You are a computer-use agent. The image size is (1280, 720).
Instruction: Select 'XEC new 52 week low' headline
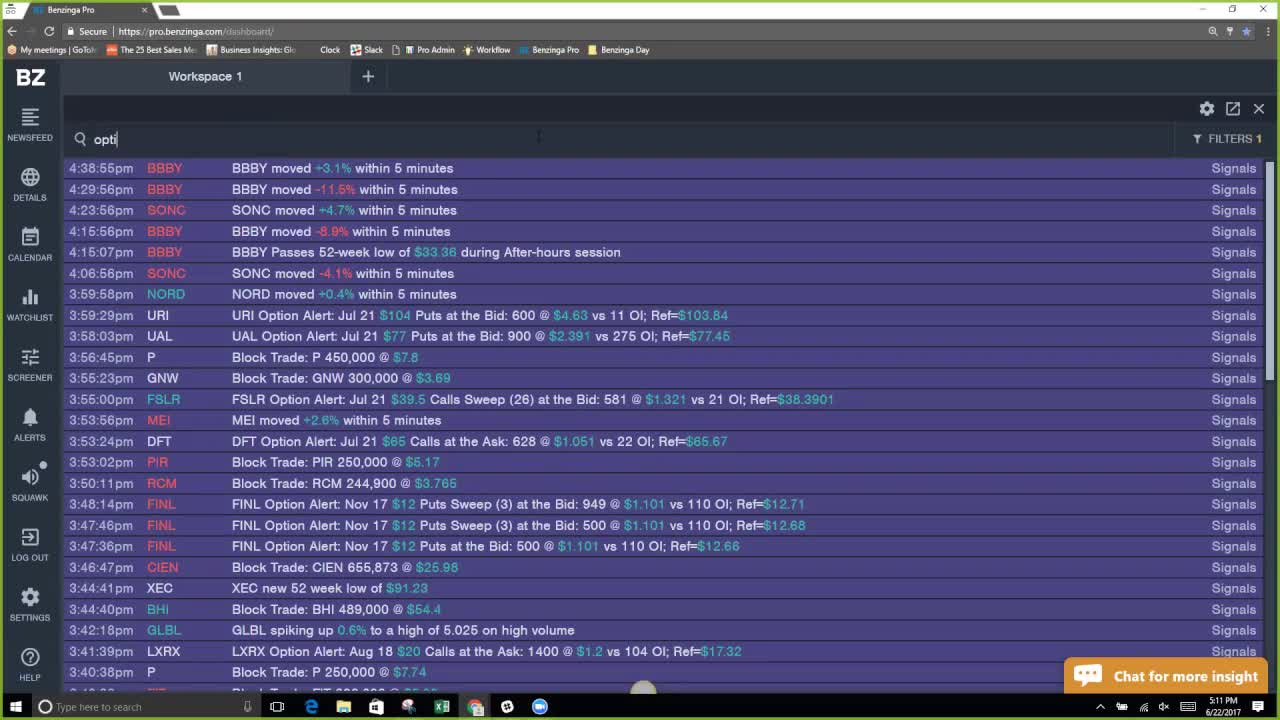point(330,588)
